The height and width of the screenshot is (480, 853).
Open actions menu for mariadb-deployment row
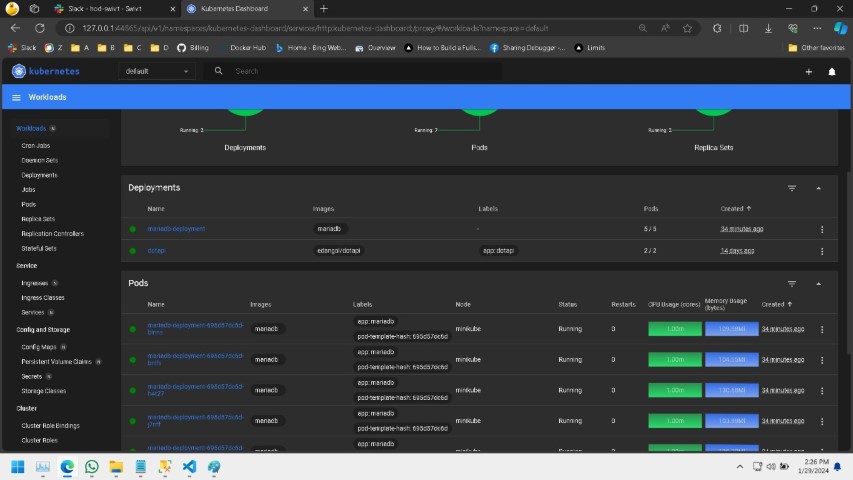click(822, 230)
